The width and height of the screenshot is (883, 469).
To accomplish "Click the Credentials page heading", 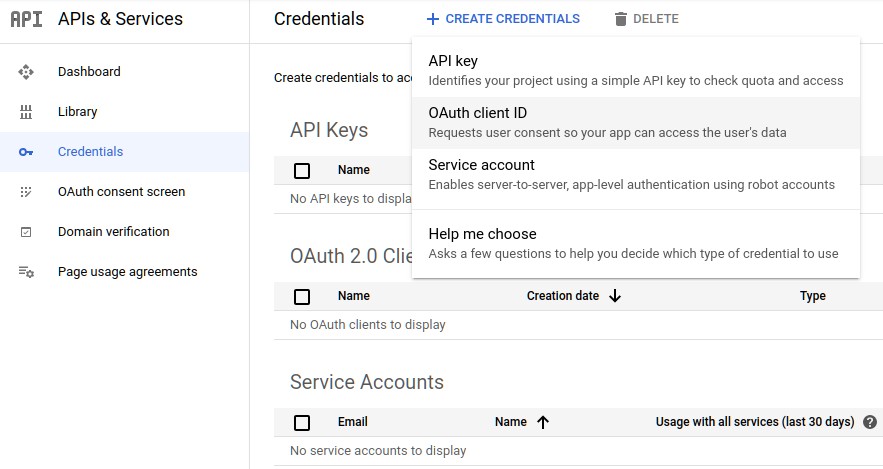I will click(x=319, y=19).
